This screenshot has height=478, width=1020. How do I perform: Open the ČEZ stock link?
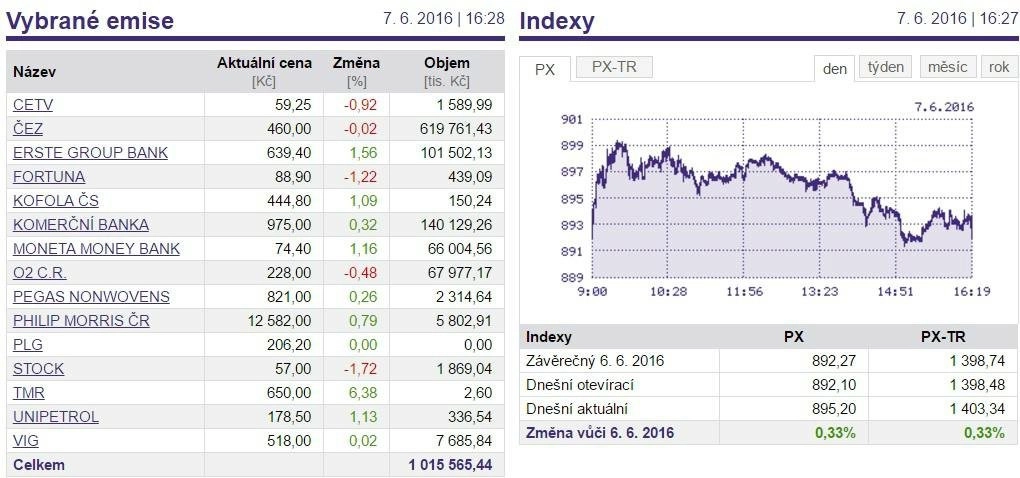[x=27, y=129]
